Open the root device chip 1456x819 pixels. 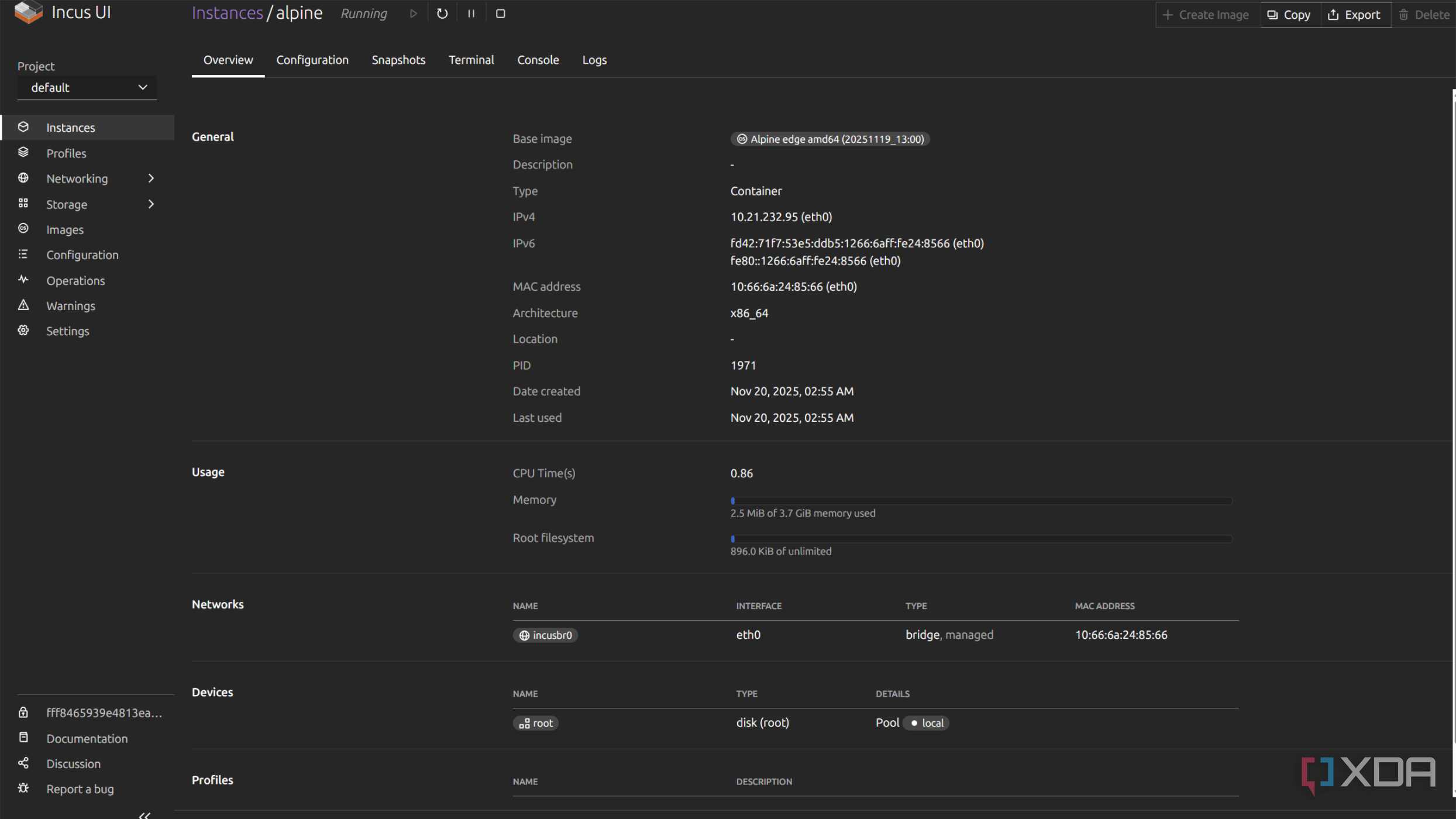tap(536, 724)
